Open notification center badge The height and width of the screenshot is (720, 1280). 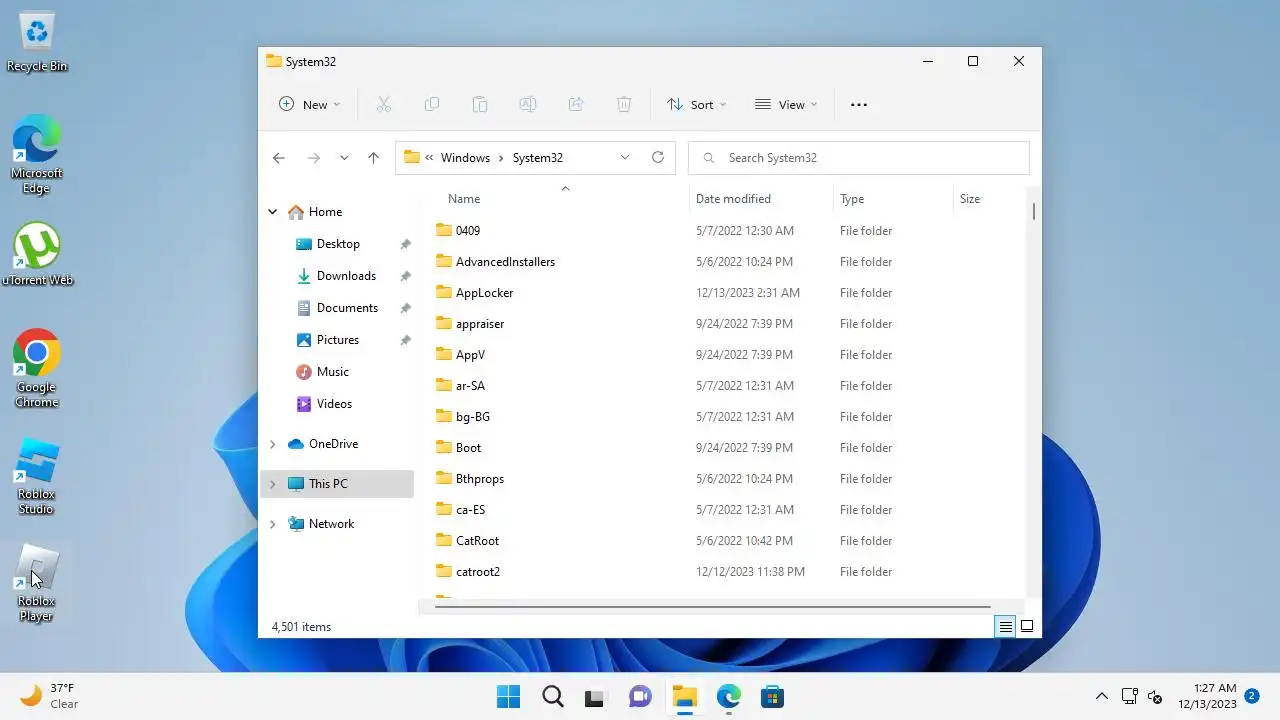click(1251, 695)
